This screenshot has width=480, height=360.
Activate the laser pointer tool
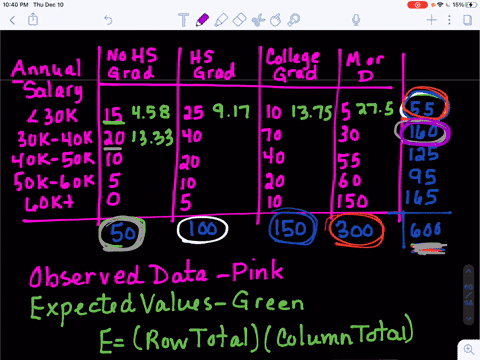(294, 20)
